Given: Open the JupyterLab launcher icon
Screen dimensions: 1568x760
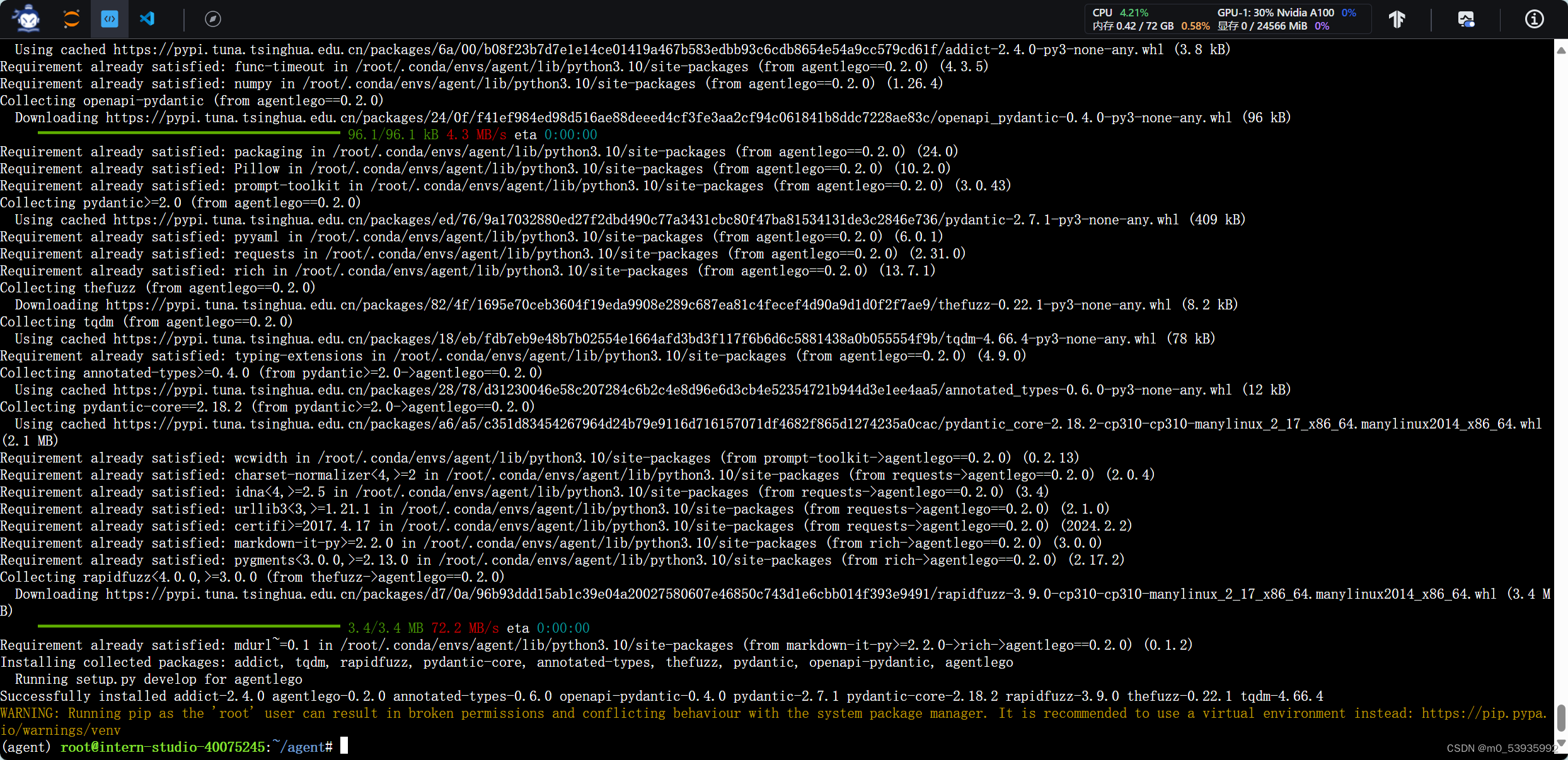Looking at the screenshot, I should [x=71, y=19].
